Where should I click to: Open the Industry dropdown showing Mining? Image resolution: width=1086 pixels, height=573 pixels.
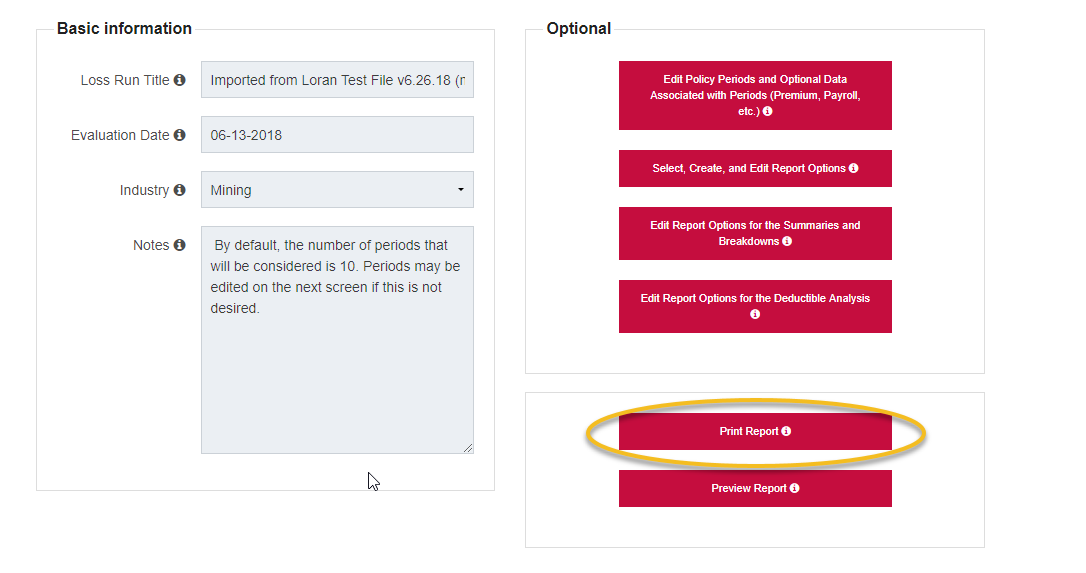click(337, 190)
